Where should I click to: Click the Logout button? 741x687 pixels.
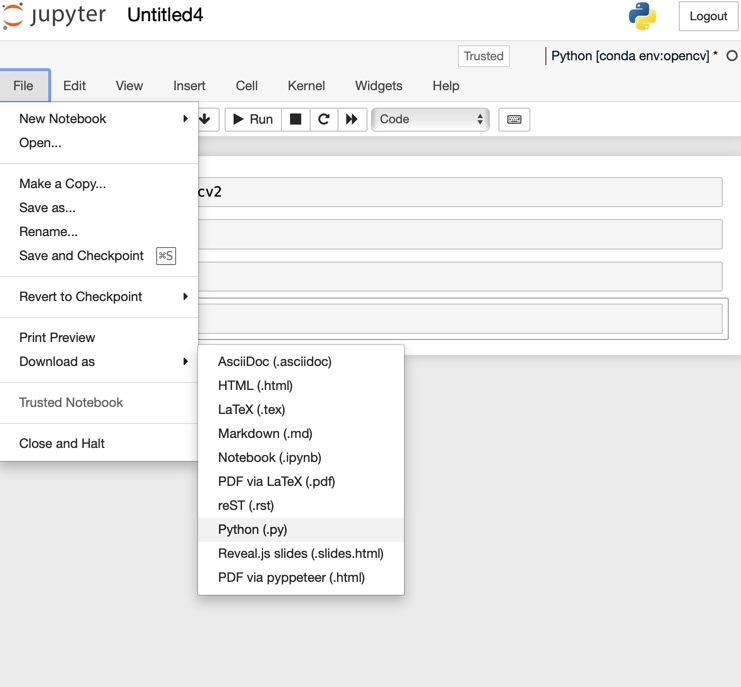708,16
